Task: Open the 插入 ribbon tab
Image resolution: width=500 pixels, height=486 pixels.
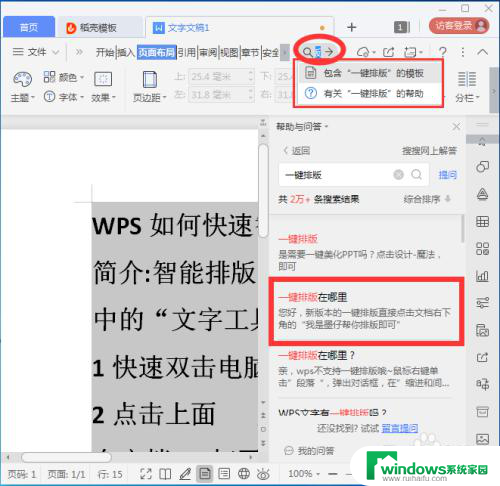Action: pyautogui.click(x=126, y=52)
